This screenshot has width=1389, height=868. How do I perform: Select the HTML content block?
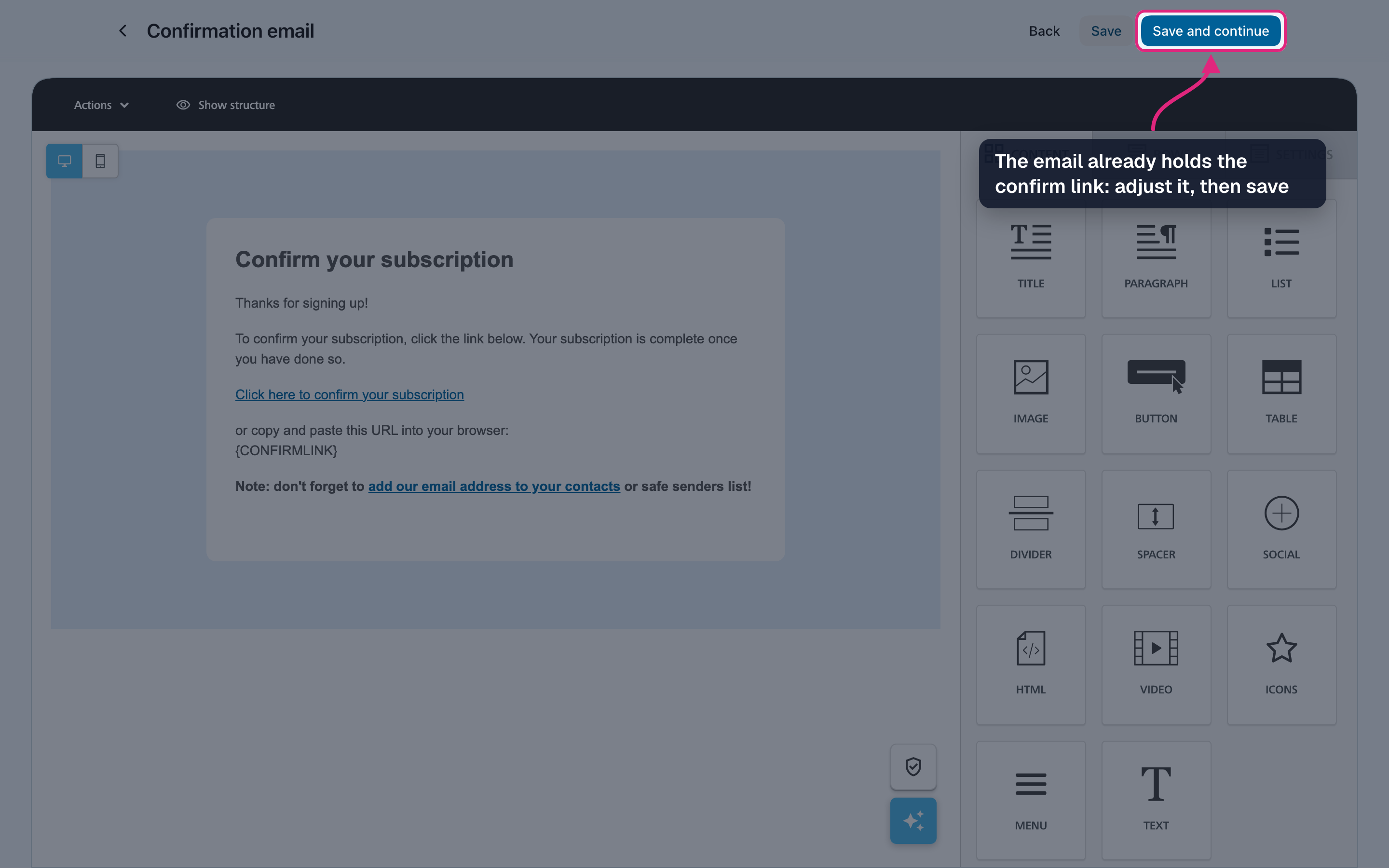(x=1031, y=665)
